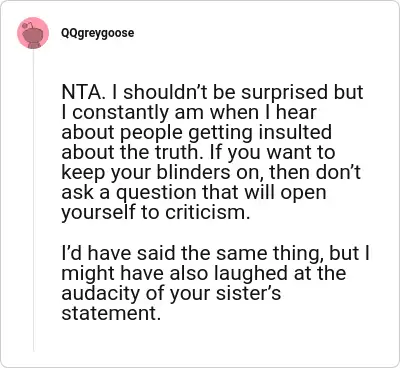Open QQgreygoose's pink Snoo avatar

pyautogui.click(x=33, y=33)
